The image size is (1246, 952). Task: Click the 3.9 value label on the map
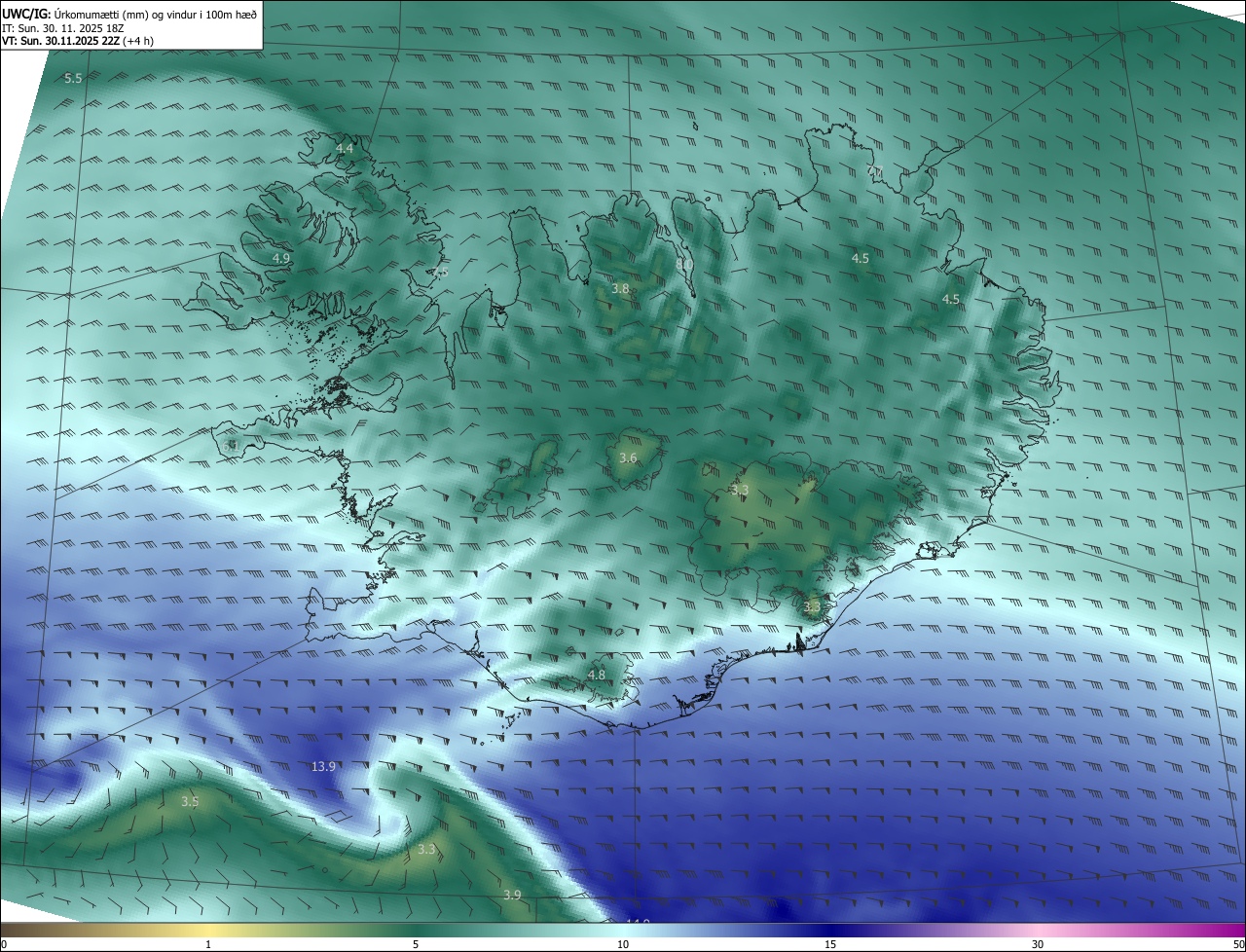tap(512, 895)
